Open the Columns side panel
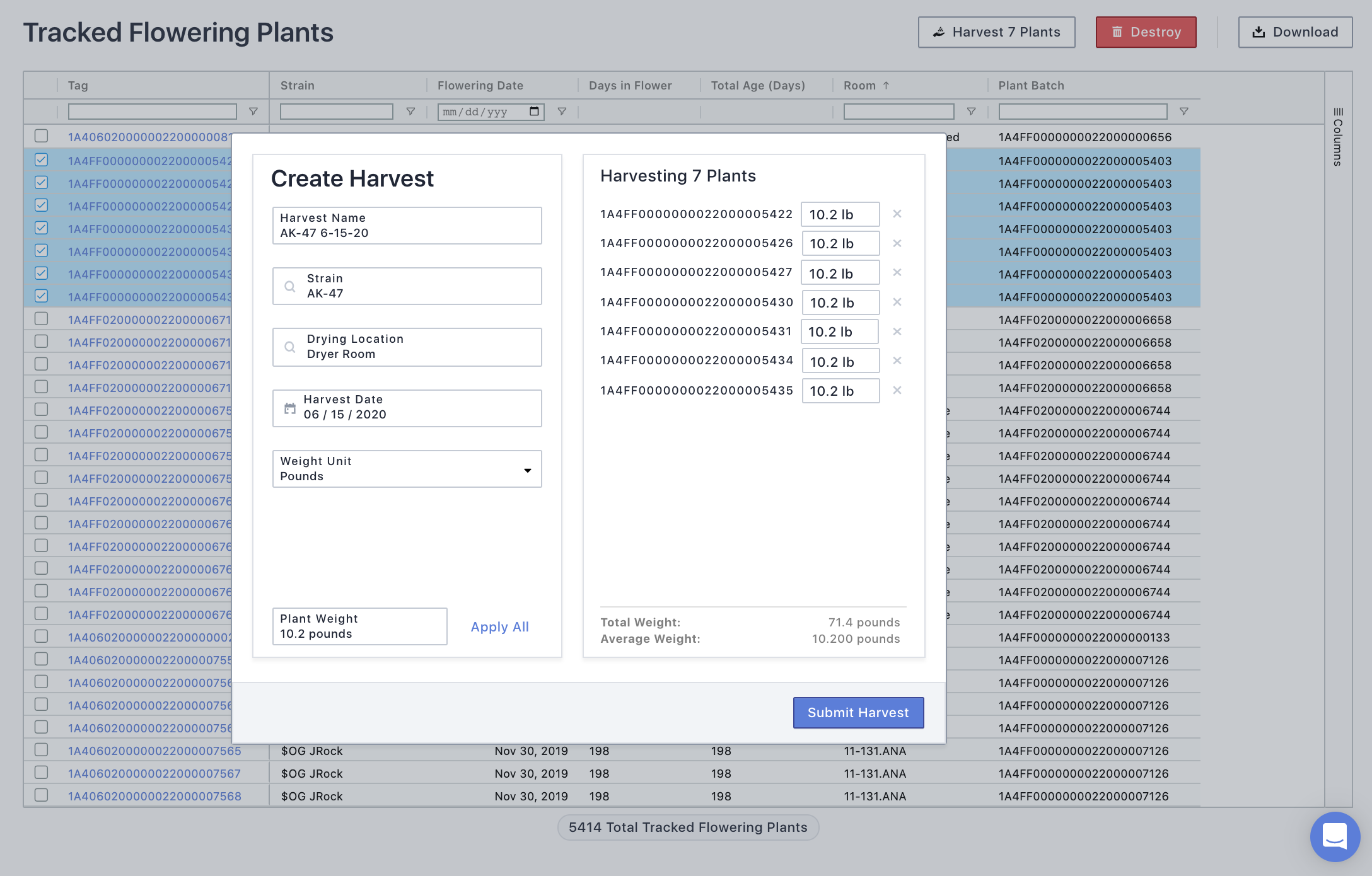 click(x=1338, y=137)
